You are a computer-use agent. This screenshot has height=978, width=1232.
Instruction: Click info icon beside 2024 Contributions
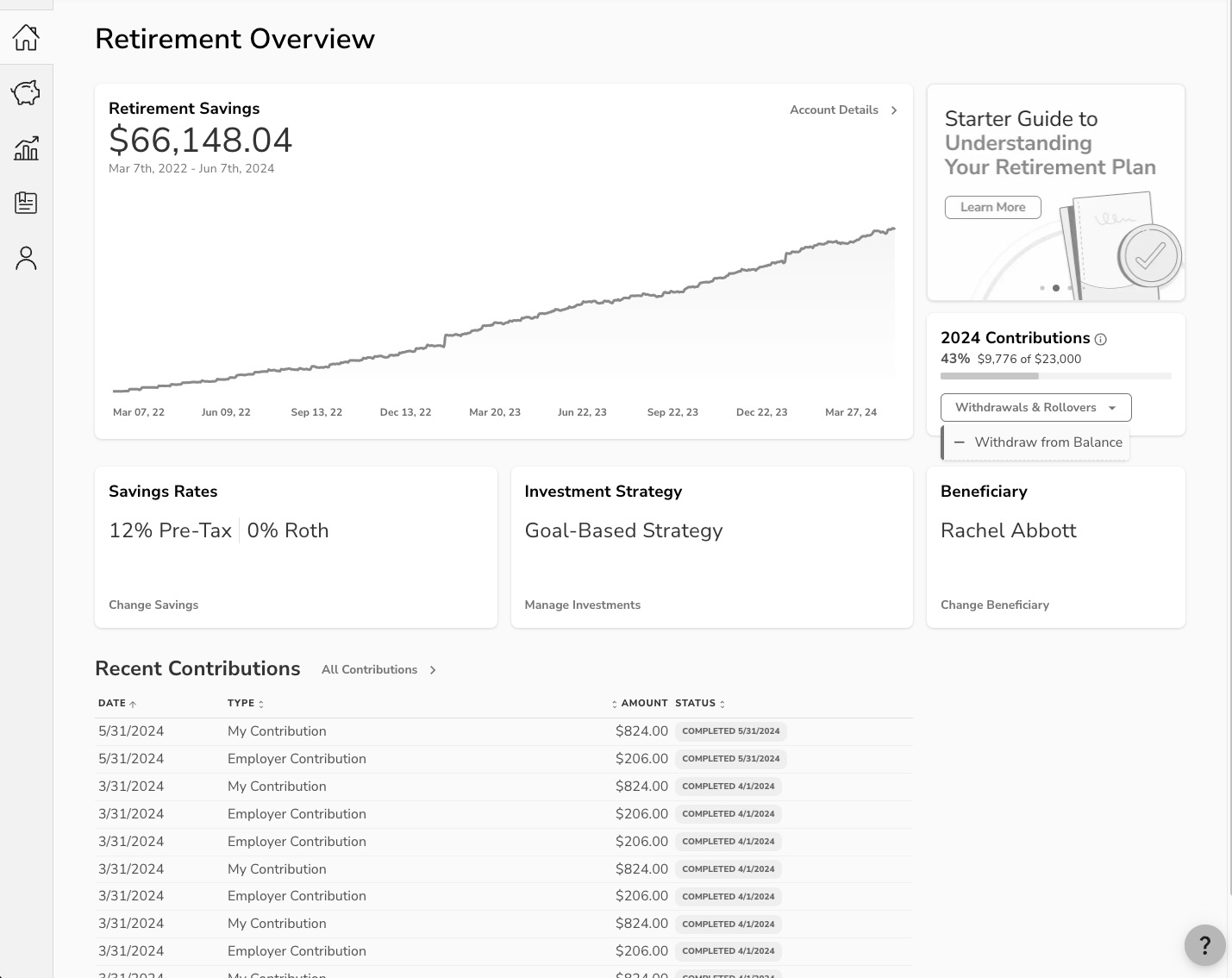pos(1101,339)
